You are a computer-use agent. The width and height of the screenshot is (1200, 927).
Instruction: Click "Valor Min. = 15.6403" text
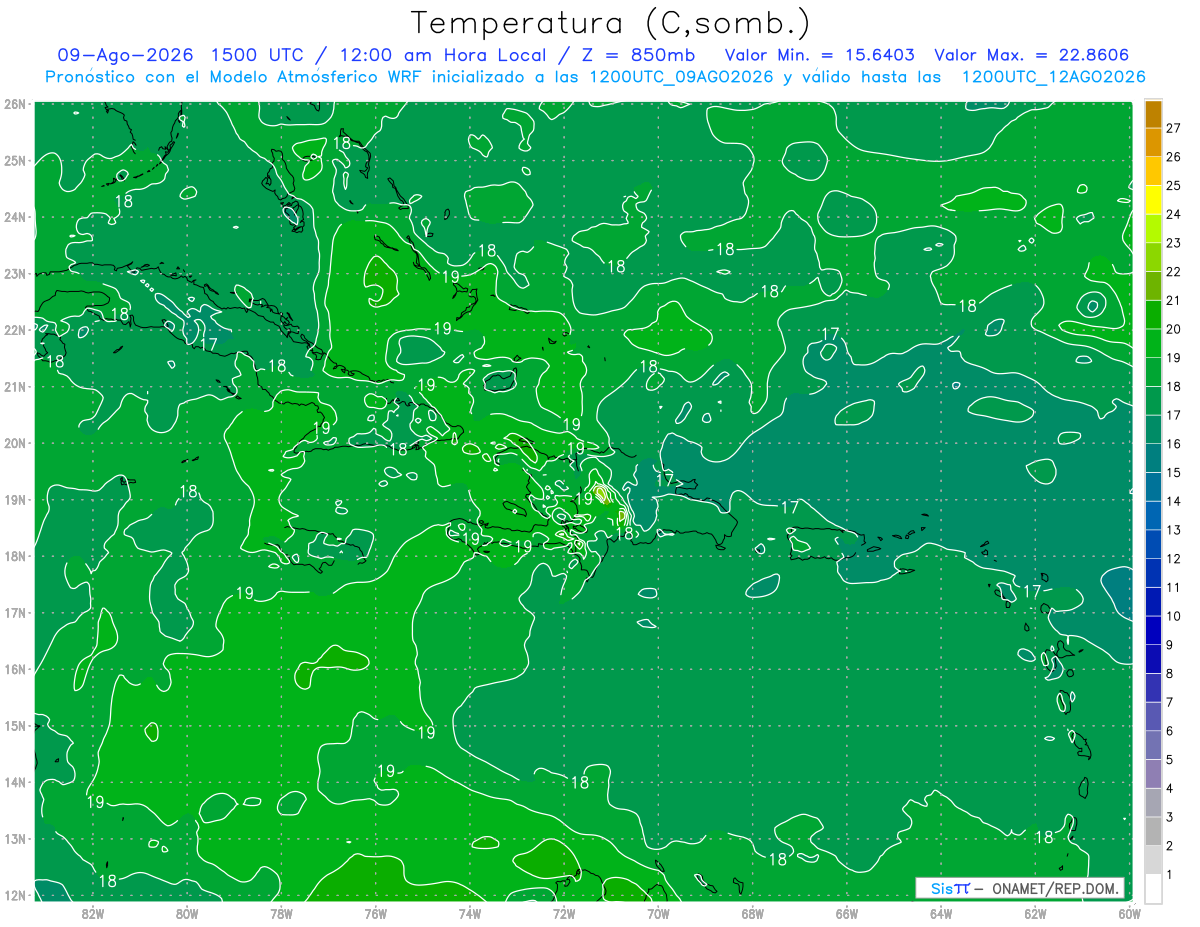pyautogui.click(x=819, y=55)
